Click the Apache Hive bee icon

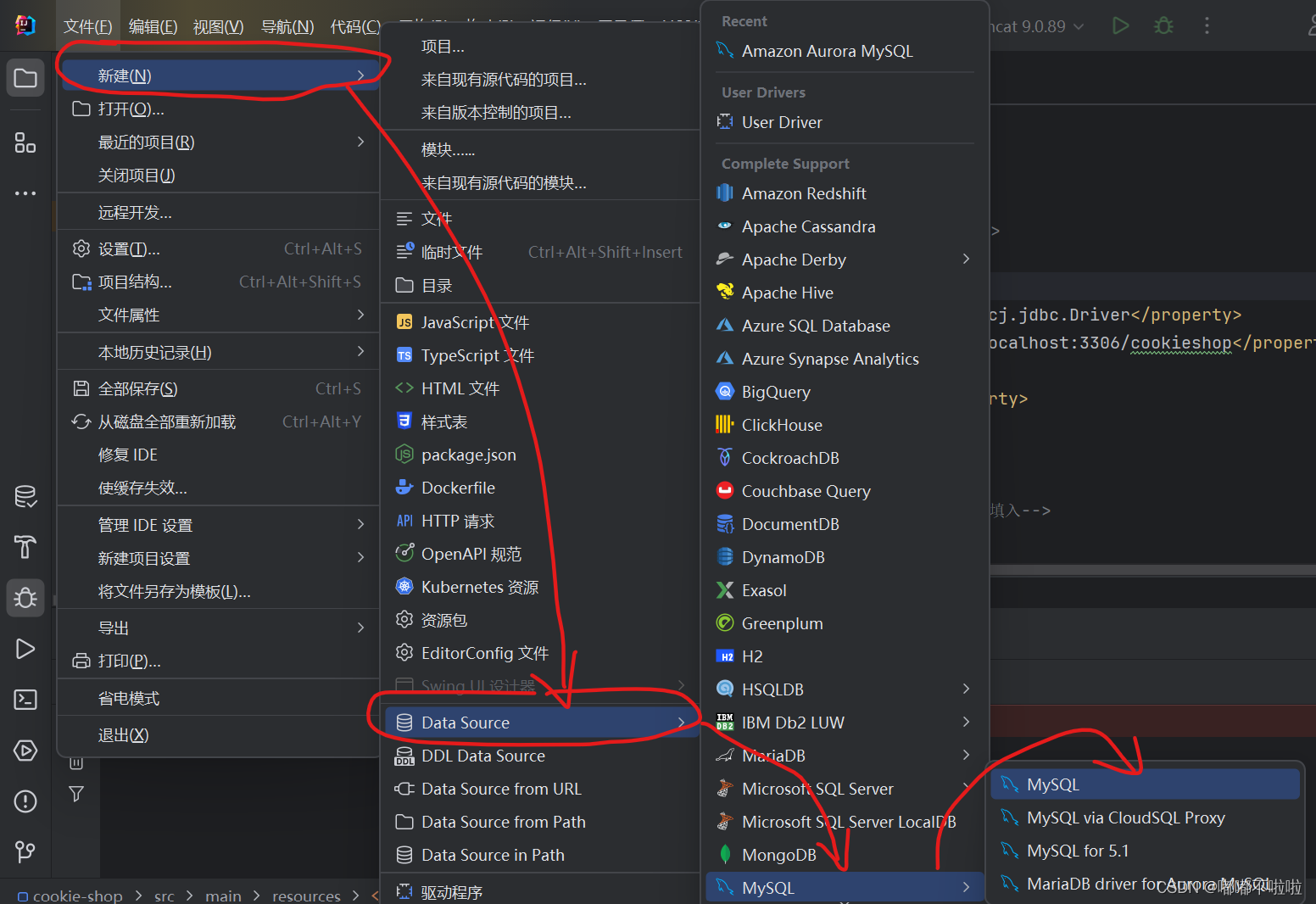coord(725,293)
